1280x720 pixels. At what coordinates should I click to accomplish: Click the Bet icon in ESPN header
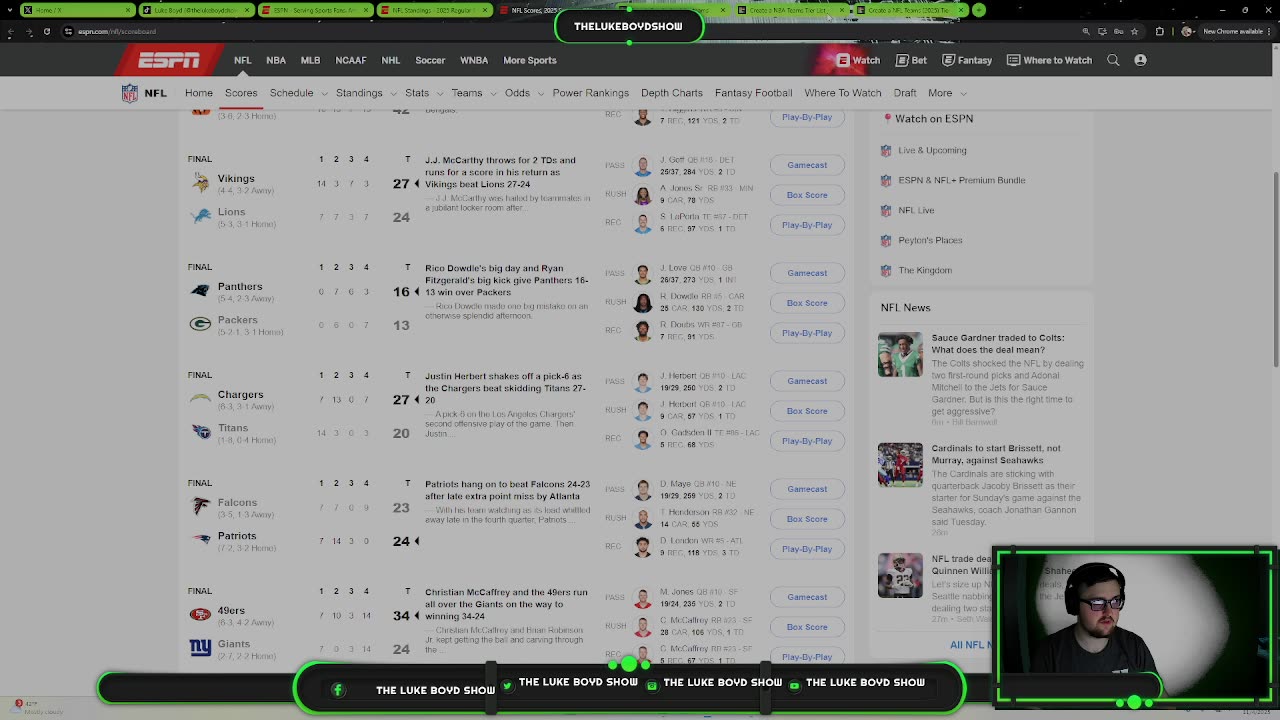pyautogui.click(x=902, y=60)
